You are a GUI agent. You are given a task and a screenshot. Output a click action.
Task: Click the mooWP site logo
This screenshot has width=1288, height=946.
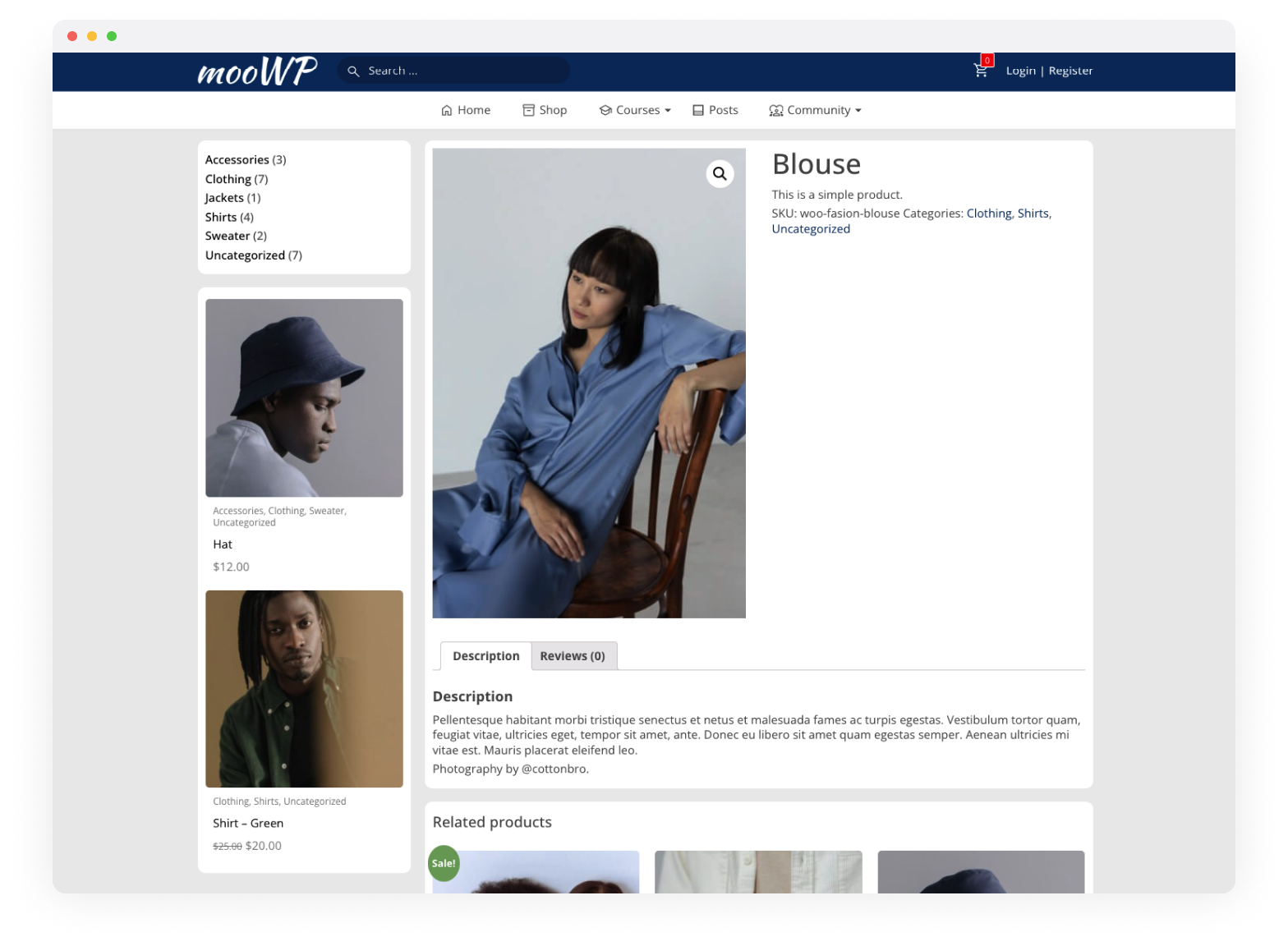point(257,71)
